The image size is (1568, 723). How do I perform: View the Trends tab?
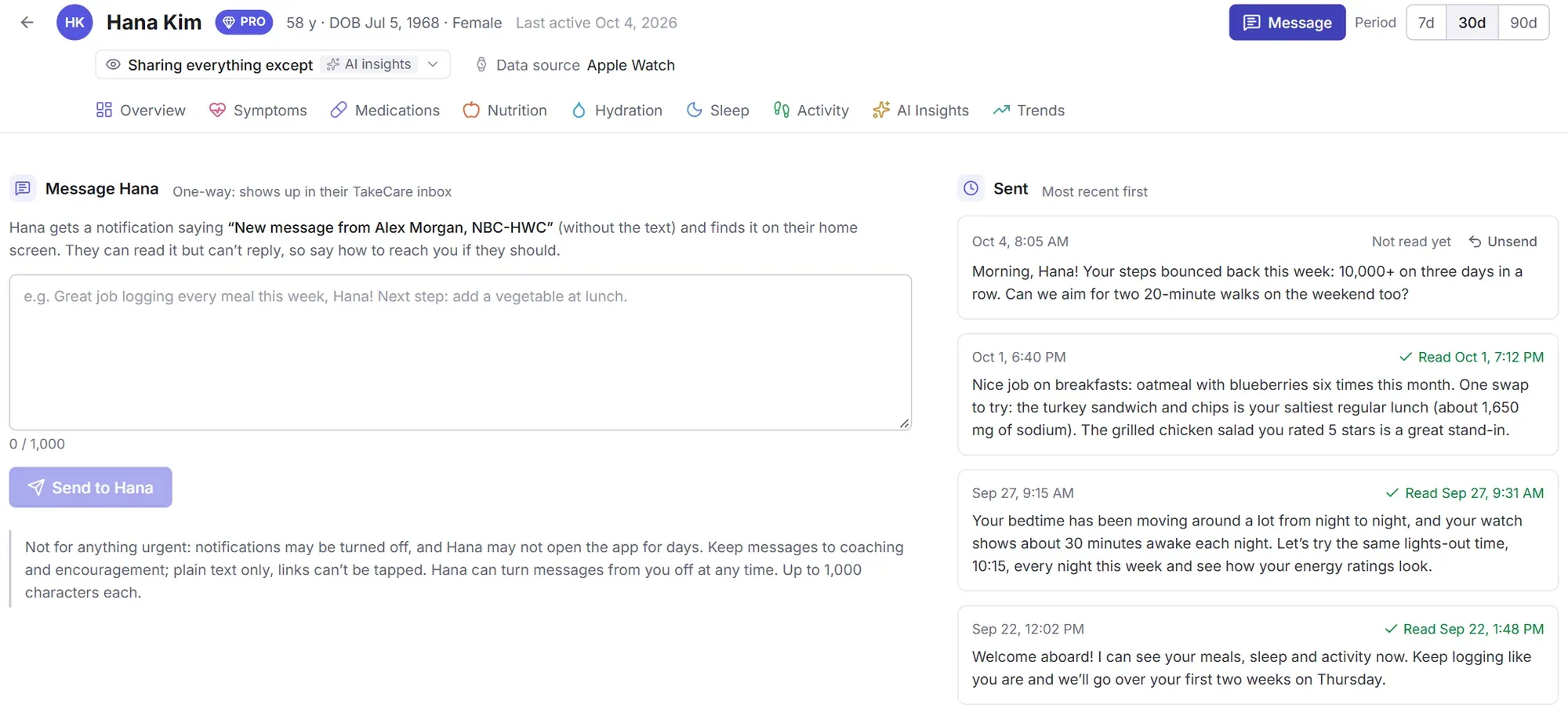coord(1029,110)
